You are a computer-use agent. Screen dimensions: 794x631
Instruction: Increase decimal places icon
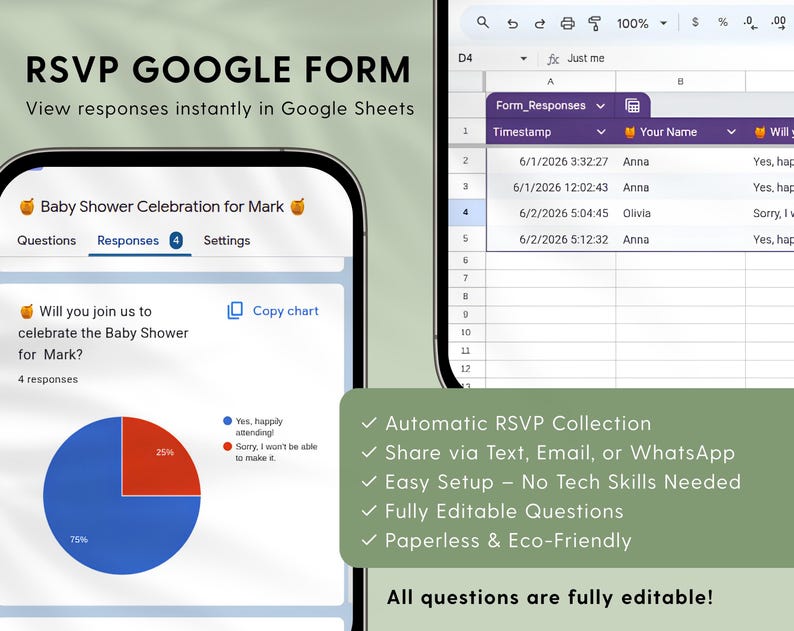coord(778,23)
